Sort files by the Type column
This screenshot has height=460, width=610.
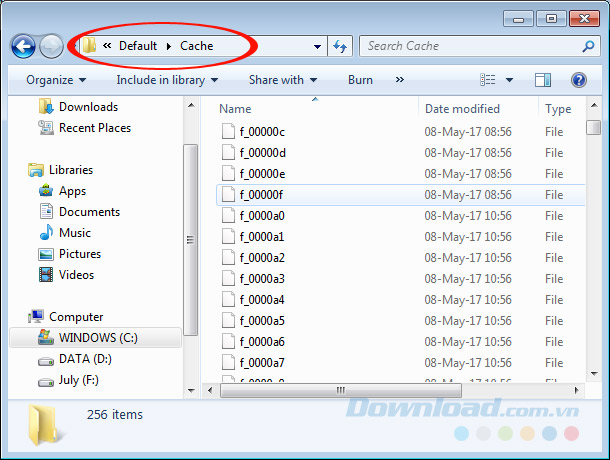click(x=558, y=109)
